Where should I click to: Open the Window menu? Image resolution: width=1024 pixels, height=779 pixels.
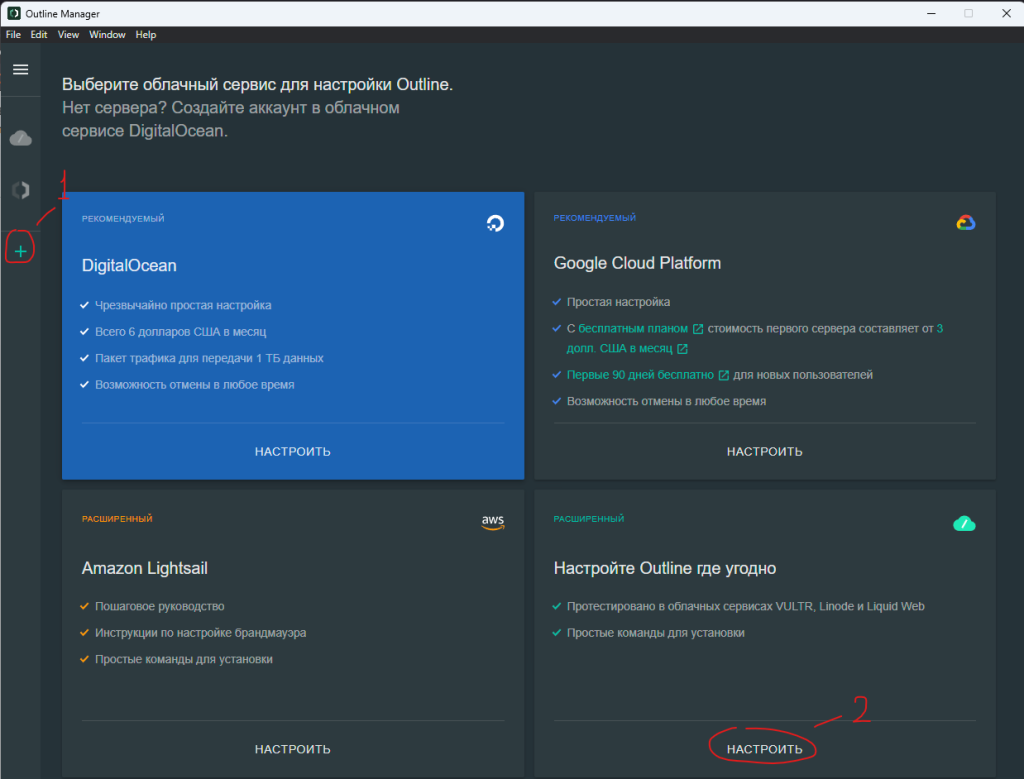point(107,35)
